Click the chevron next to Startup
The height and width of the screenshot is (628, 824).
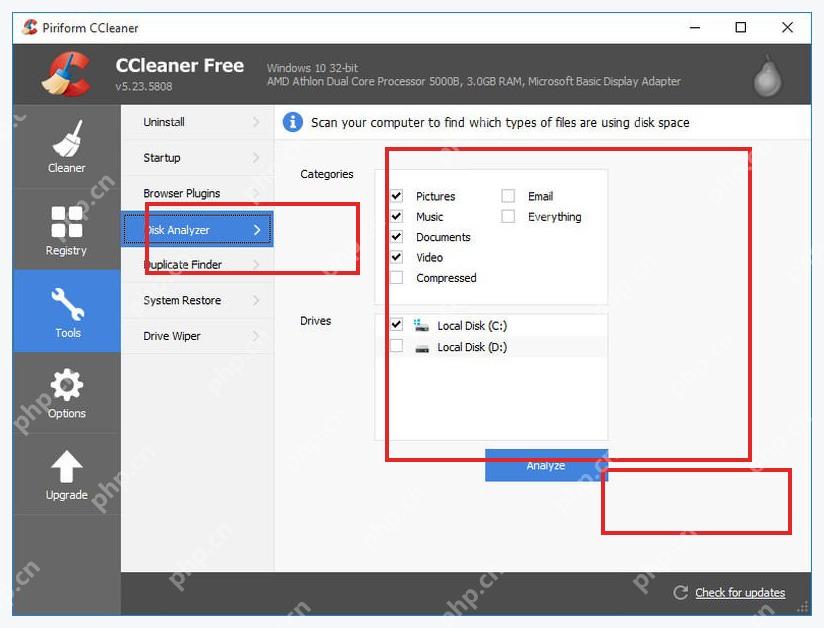[x=256, y=158]
